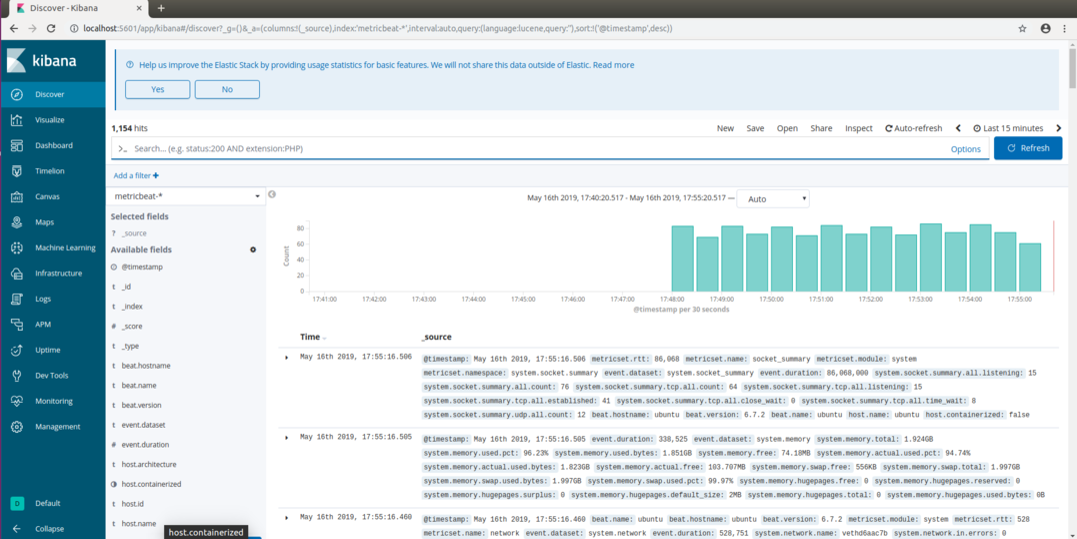
Task: Open the Auto interval dropdown
Action: (x=773, y=199)
